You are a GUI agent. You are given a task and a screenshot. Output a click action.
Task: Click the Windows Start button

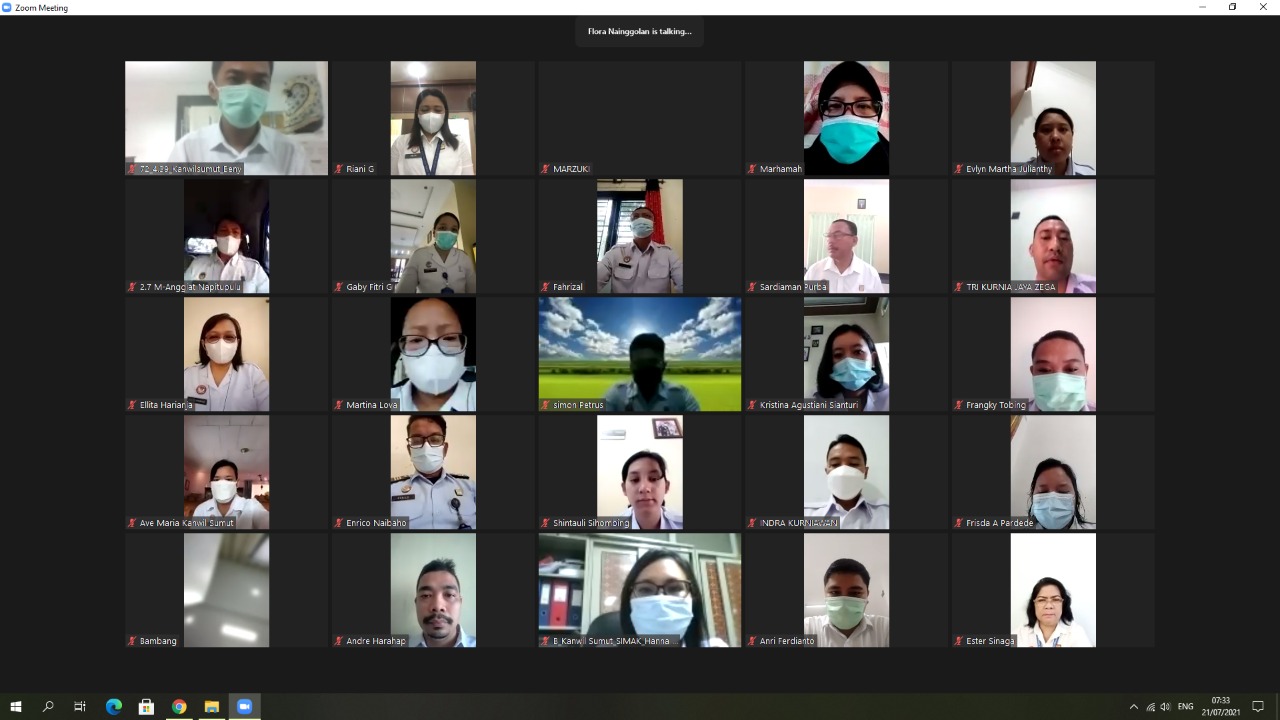pos(16,706)
